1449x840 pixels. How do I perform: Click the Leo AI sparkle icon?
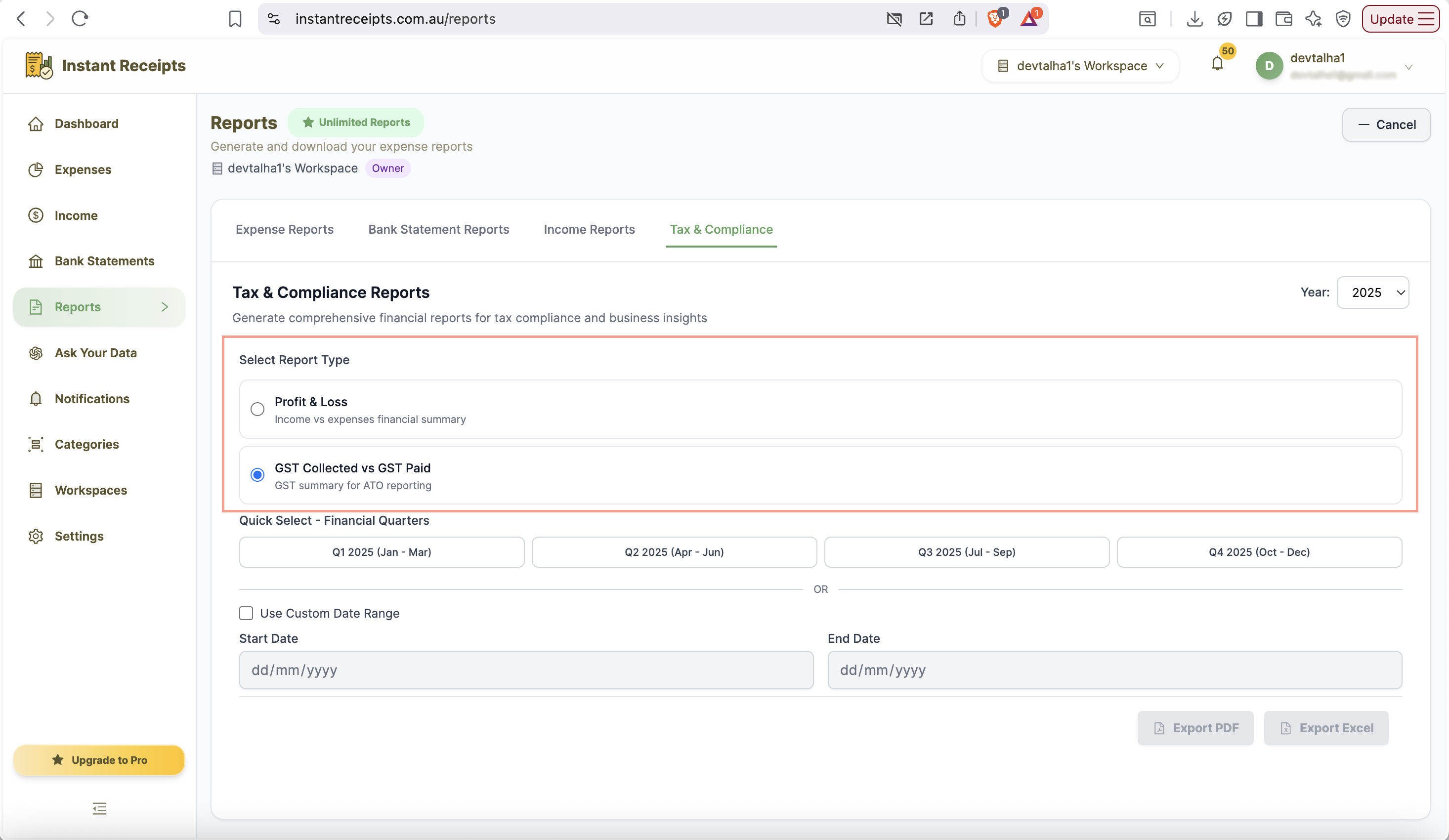(x=1313, y=19)
